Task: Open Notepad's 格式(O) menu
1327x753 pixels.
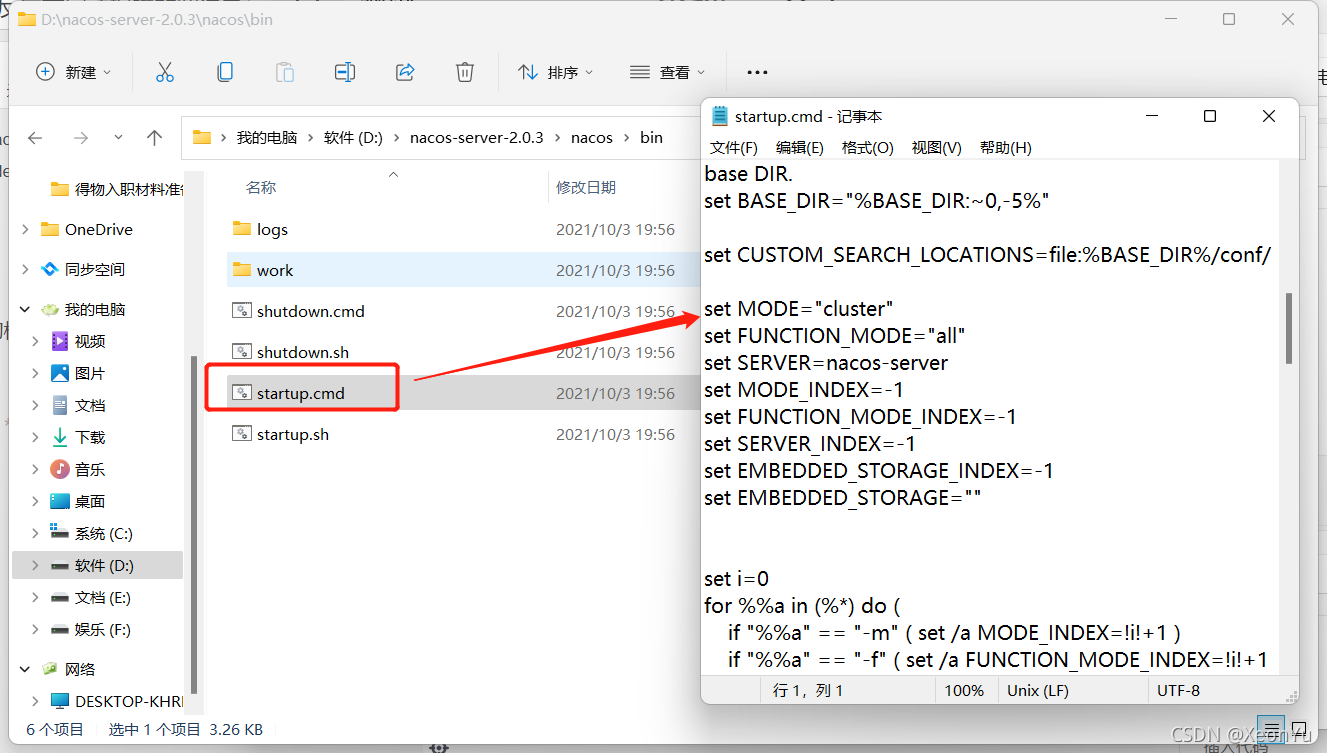Action: (867, 147)
